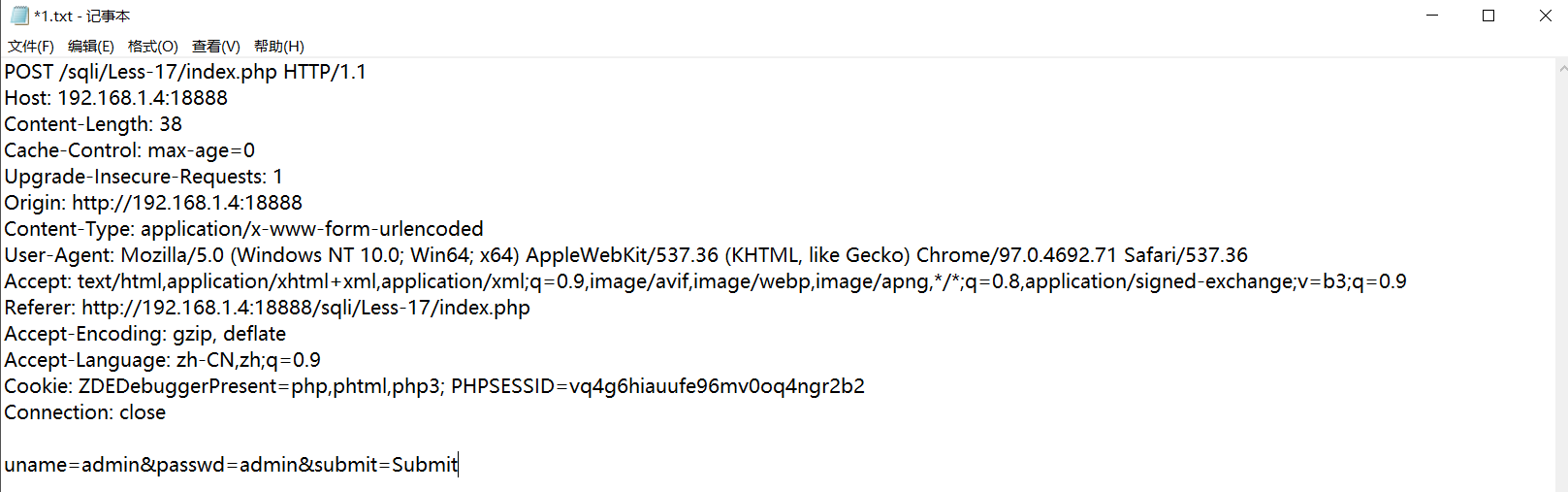Open the 查看(V) menu
Image resolution: width=1568 pixels, height=492 pixels.
tap(216, 47)
